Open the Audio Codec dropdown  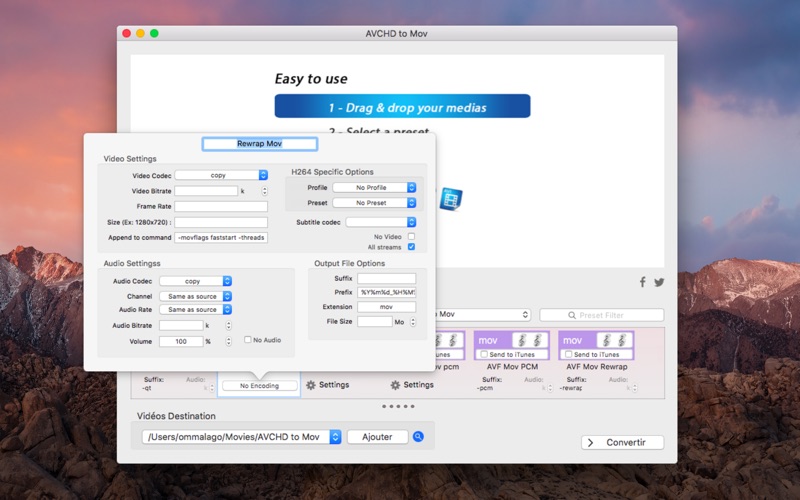(195, 281)
